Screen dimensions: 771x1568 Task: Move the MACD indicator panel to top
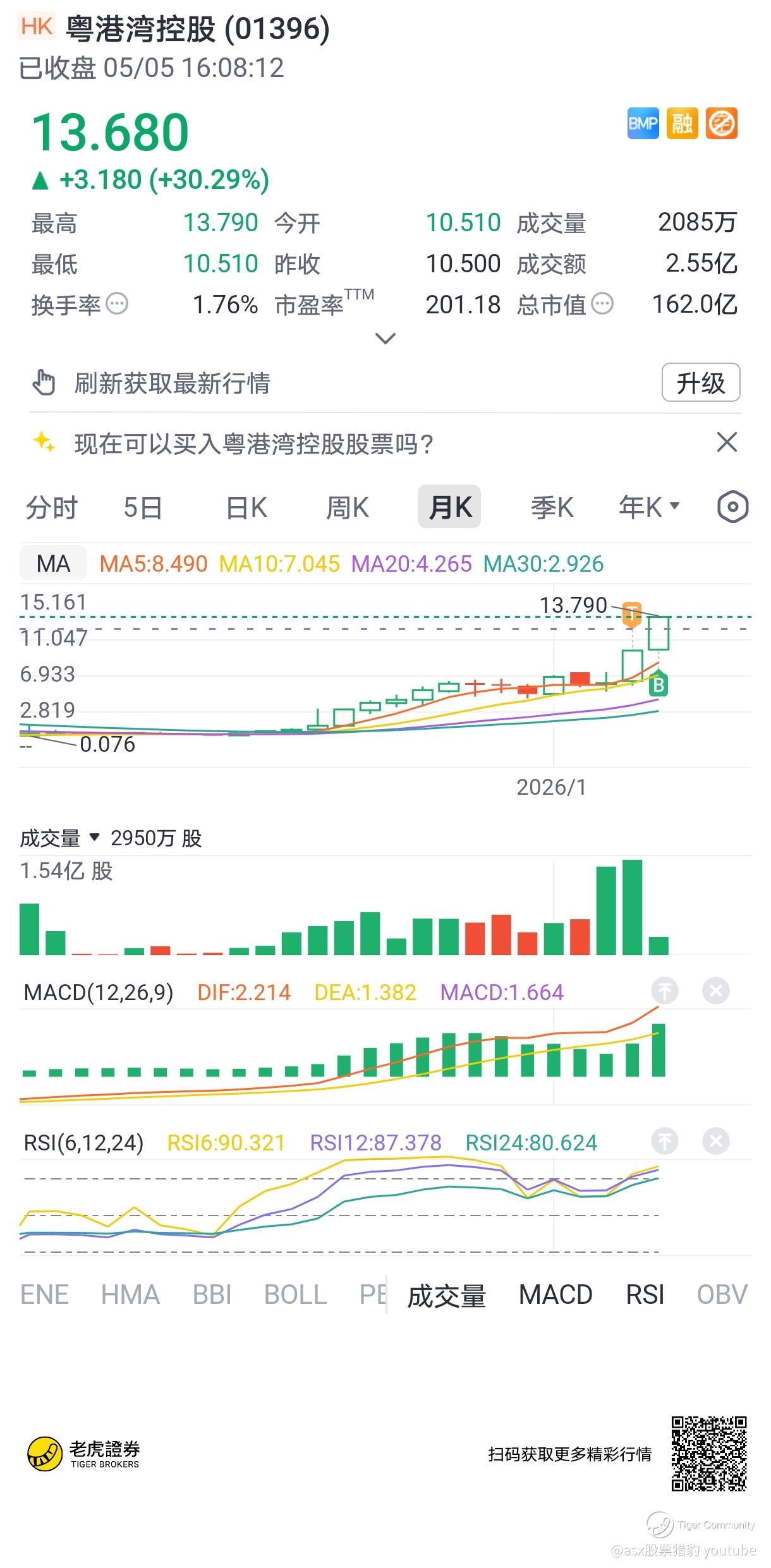[x=665, y=991]
